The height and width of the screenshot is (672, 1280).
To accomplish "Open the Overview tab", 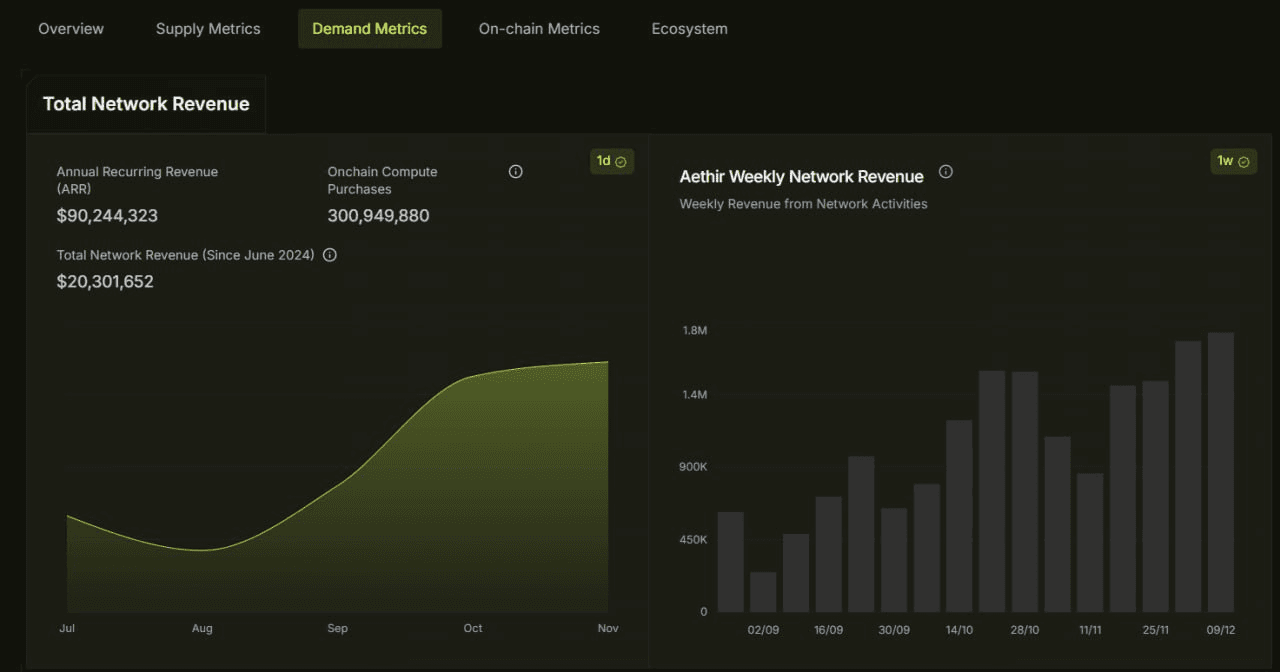I will coord(71,29).
